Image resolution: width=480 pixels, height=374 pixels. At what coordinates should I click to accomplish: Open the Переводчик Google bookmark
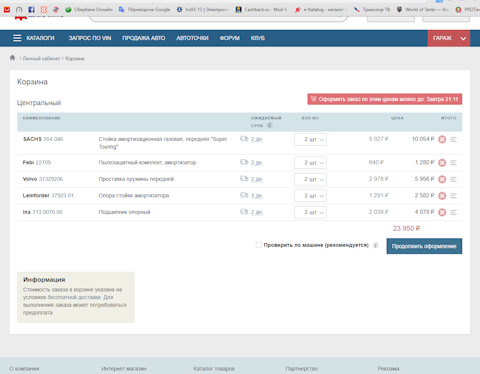(144, 10)
